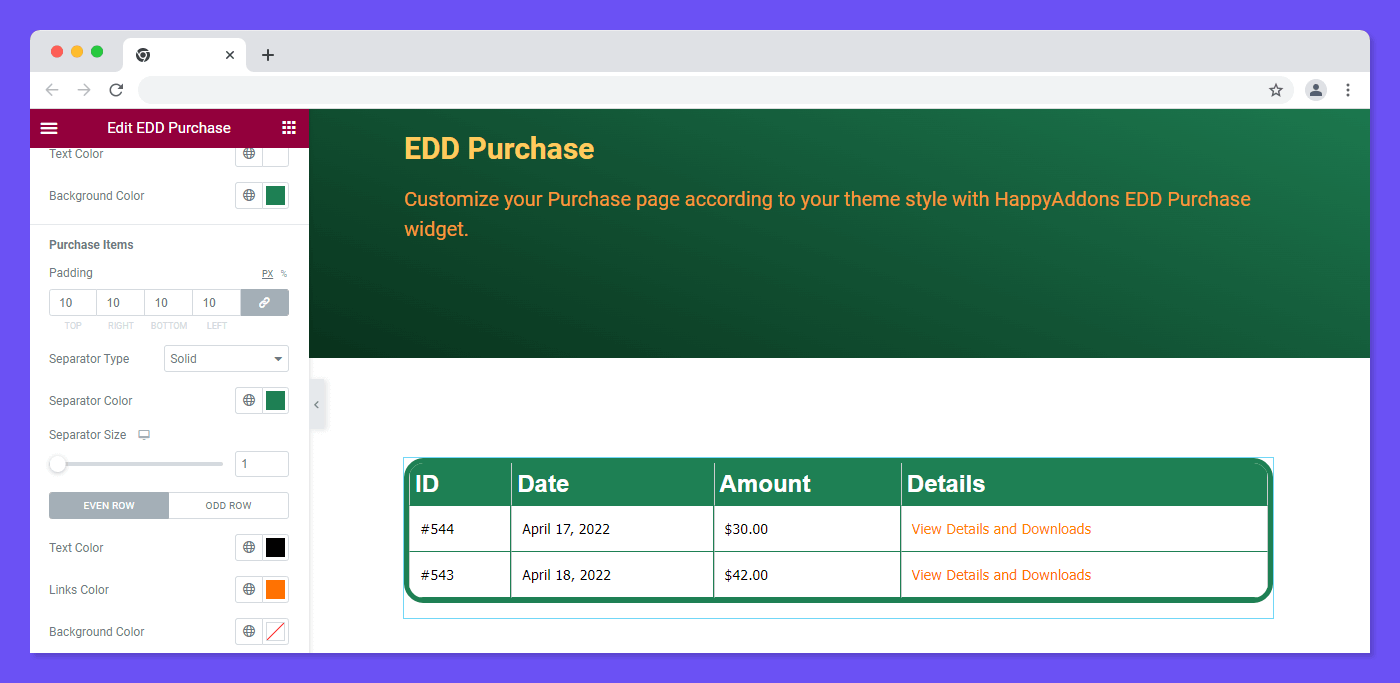Open responsive device icon for Separator Size
This screenshot has height=683, width=1400.
144,435
